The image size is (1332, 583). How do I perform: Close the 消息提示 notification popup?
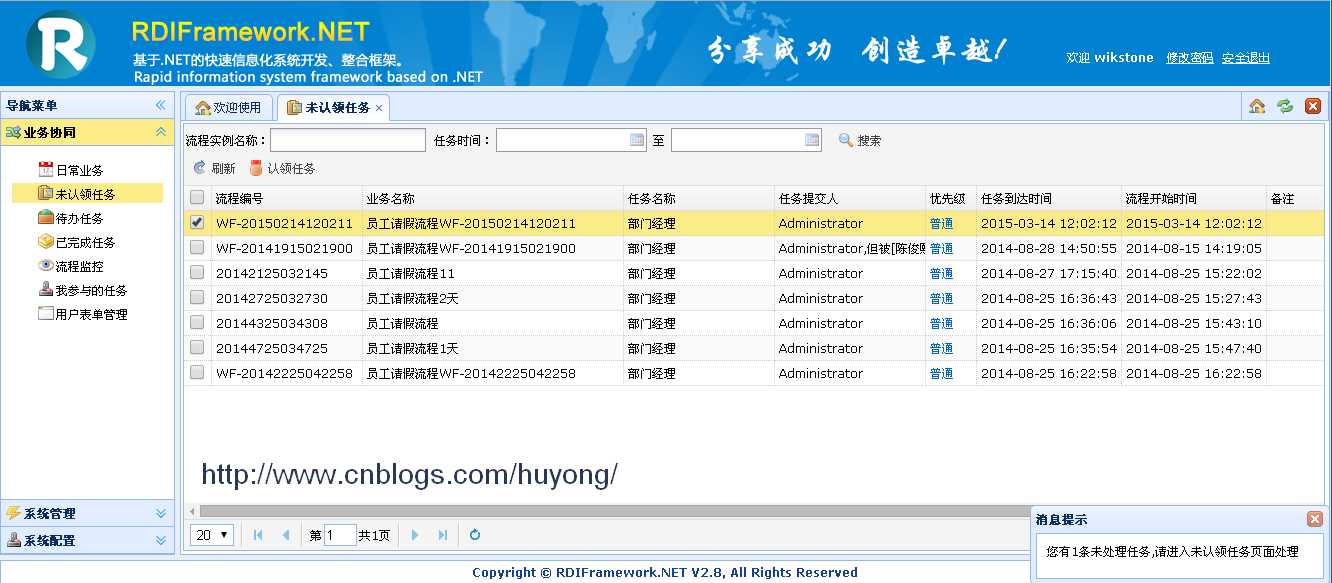(x=1314, y=519)
